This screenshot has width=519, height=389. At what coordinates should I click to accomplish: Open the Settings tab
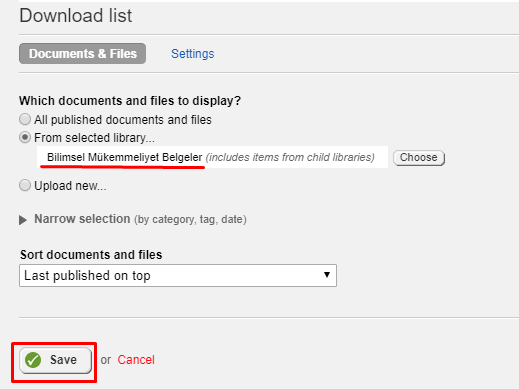click(193, 54)
